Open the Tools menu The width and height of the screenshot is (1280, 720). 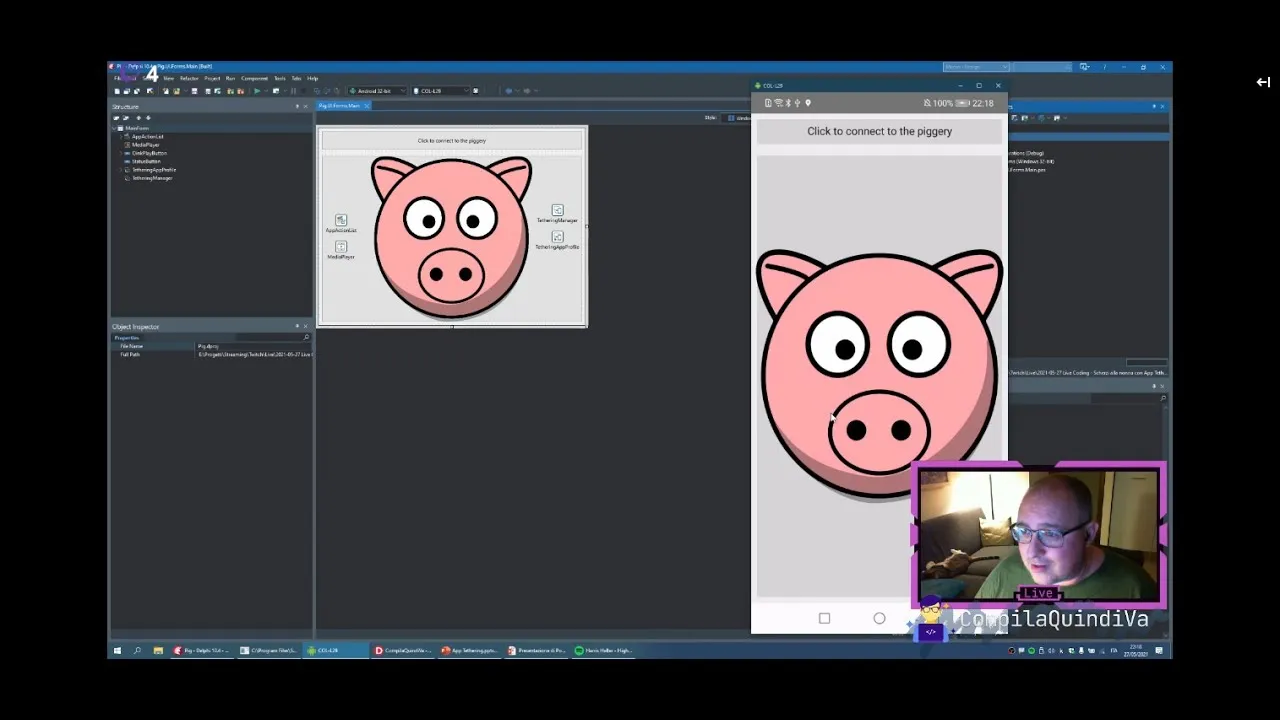[280, 78]
